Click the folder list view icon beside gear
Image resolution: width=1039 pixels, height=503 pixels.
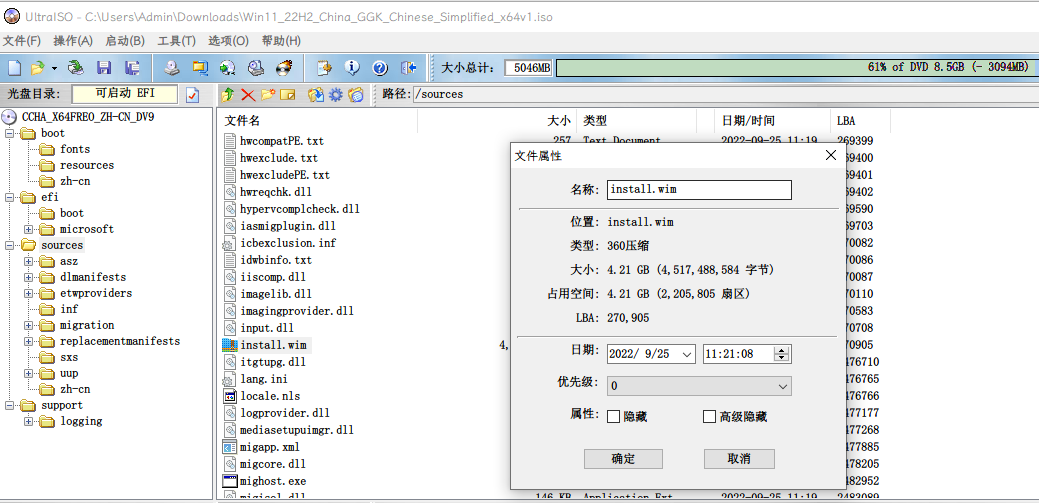pyautogui.click(x=356, y=95)
